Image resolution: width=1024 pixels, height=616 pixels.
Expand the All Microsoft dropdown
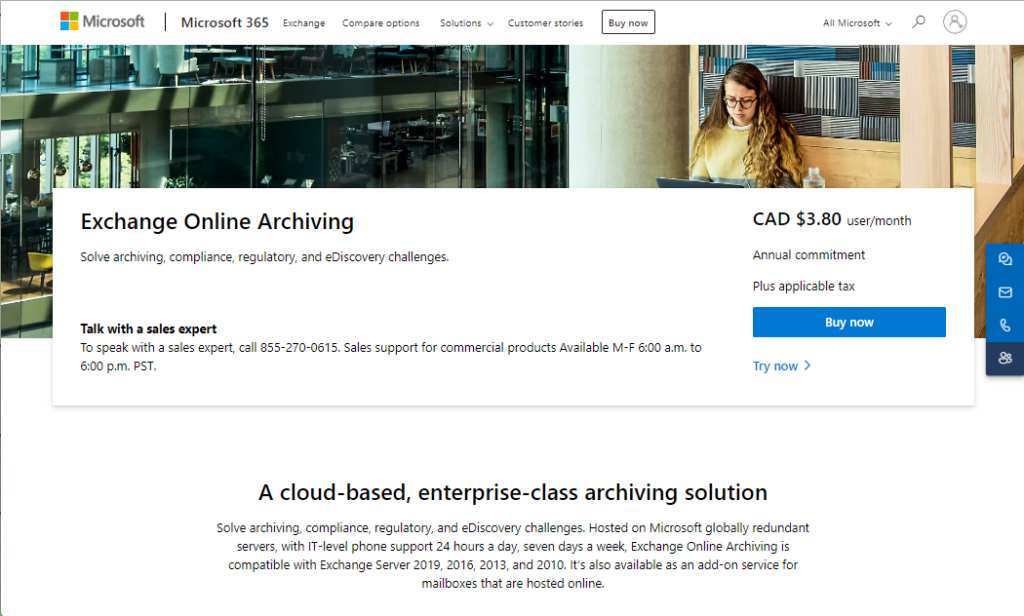[x=855, y=22]
